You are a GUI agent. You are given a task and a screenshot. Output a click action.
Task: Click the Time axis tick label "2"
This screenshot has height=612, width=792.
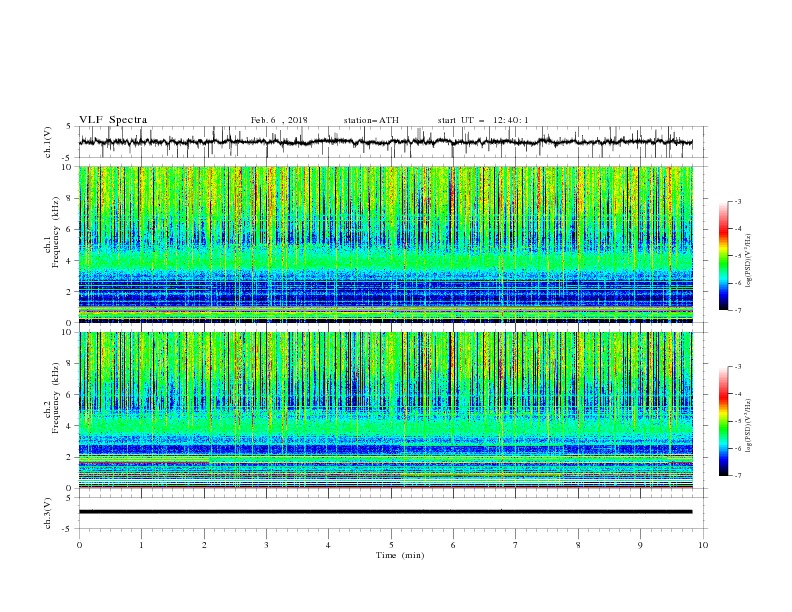[204, 545]
